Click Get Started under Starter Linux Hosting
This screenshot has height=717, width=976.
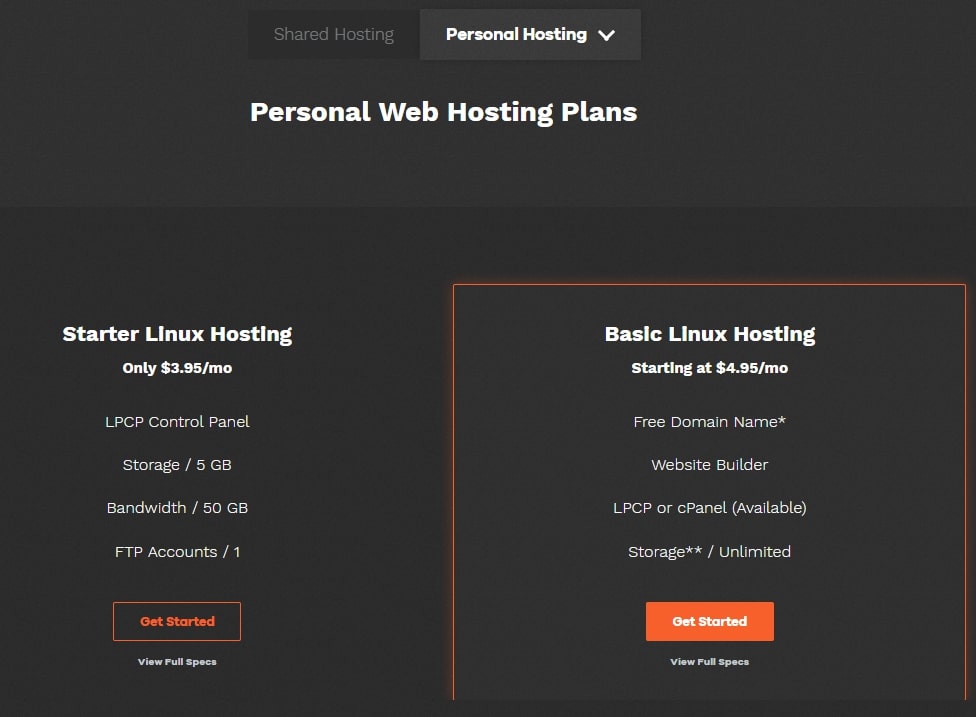177,621
